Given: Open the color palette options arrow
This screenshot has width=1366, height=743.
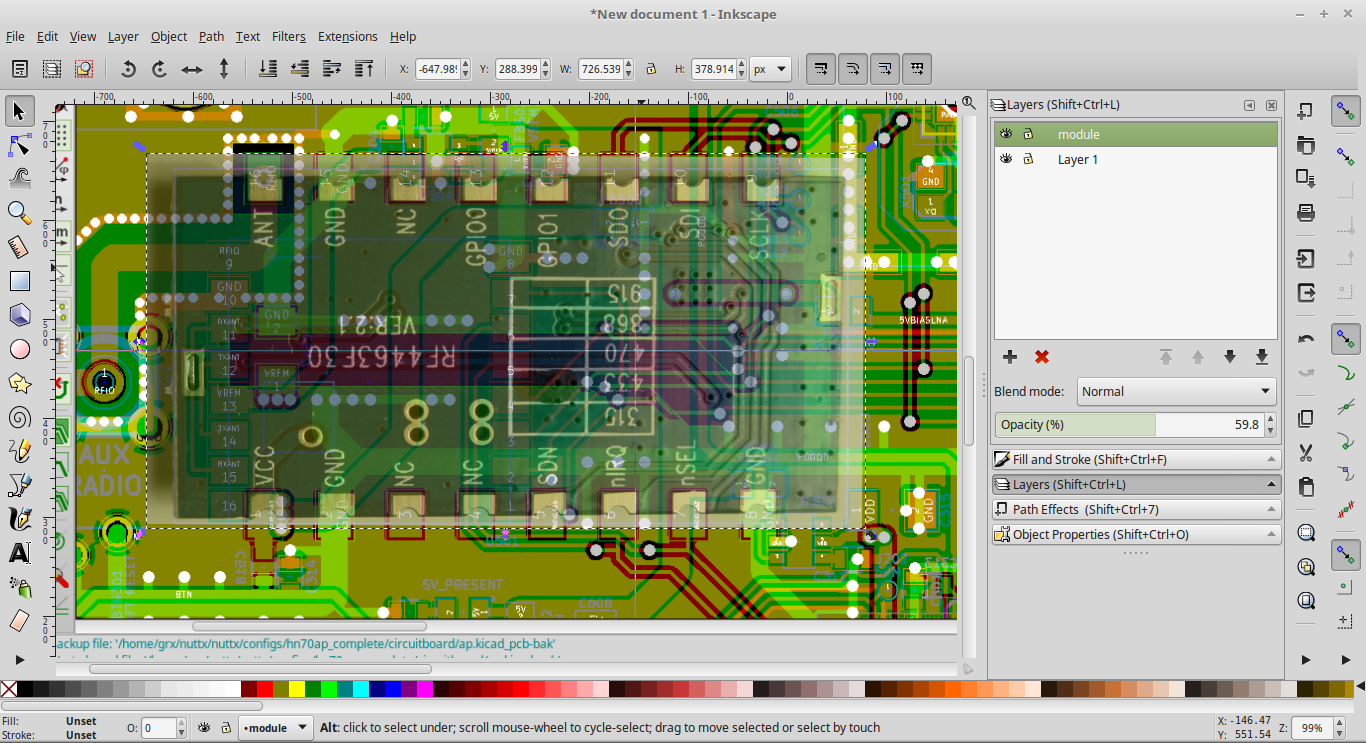Looking at the screenshot, I should click(1360, 689).
